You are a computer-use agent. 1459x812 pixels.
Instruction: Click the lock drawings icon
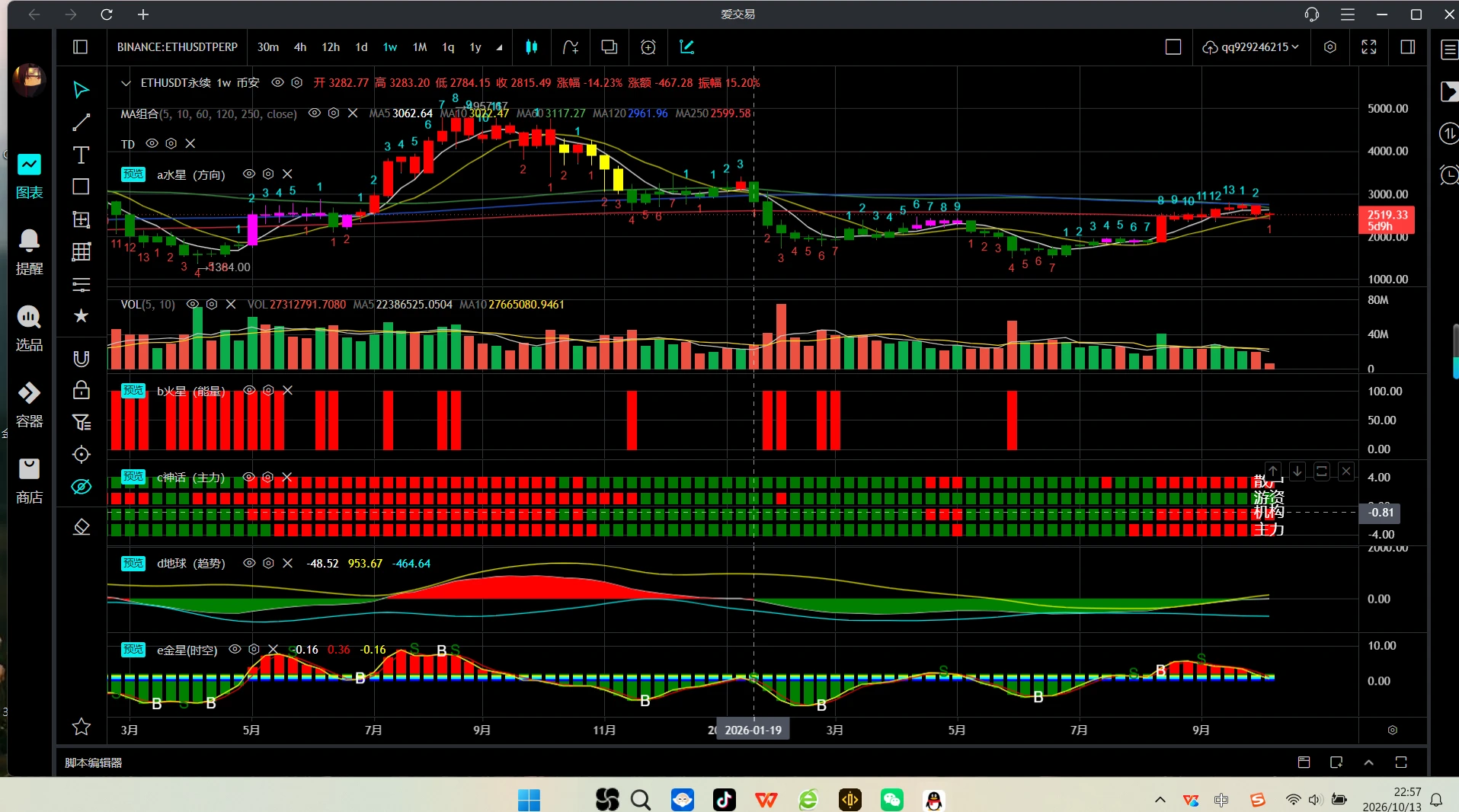click(x=81, y=391)
